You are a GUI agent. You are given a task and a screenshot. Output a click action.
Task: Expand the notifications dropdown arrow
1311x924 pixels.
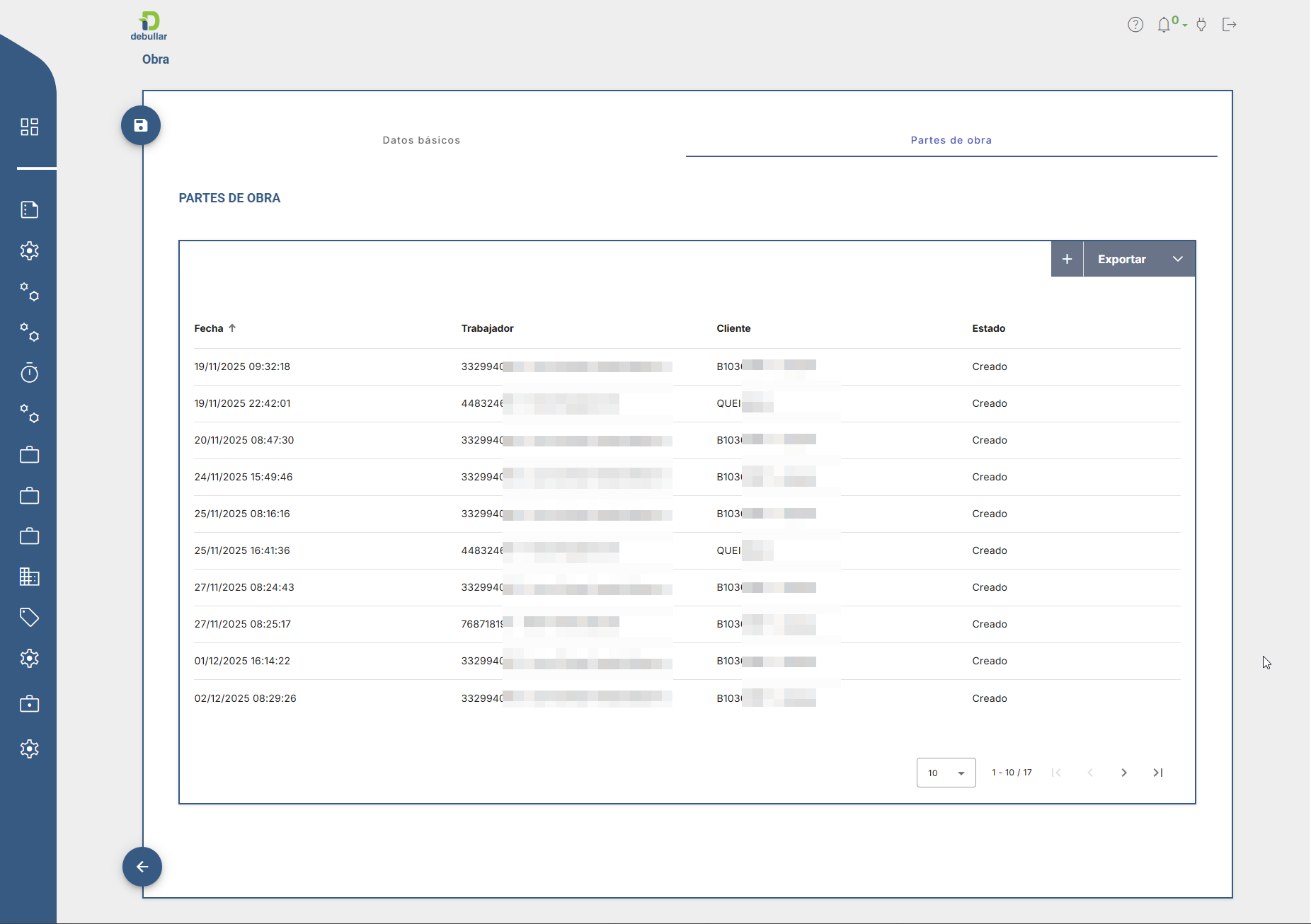click(x=1185, y=26)
